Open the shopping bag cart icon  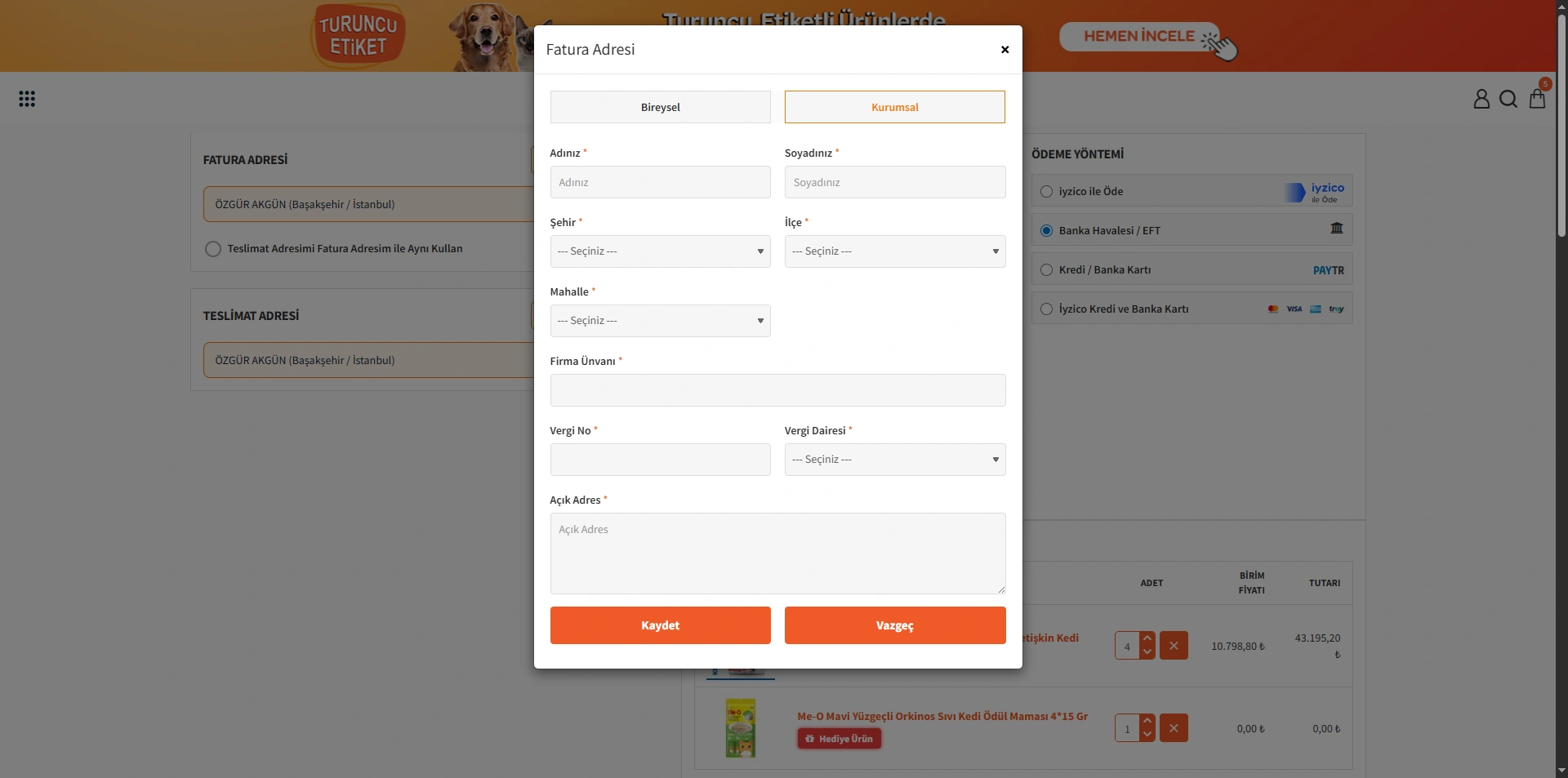coord(1537,99)
